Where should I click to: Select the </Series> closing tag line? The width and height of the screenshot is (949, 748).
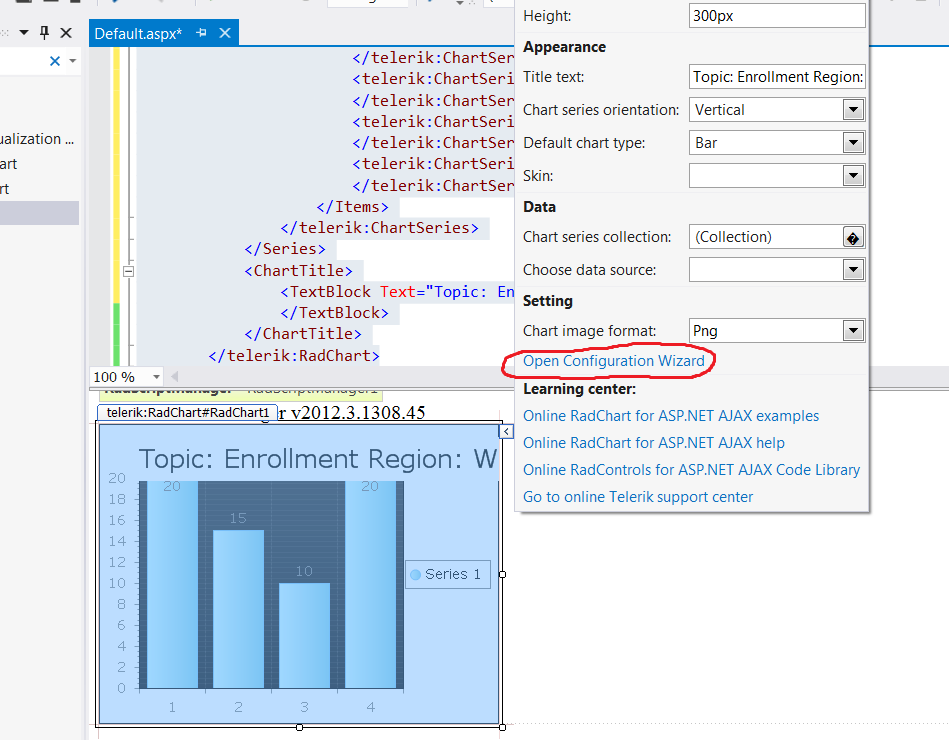[x=285, y=249]
